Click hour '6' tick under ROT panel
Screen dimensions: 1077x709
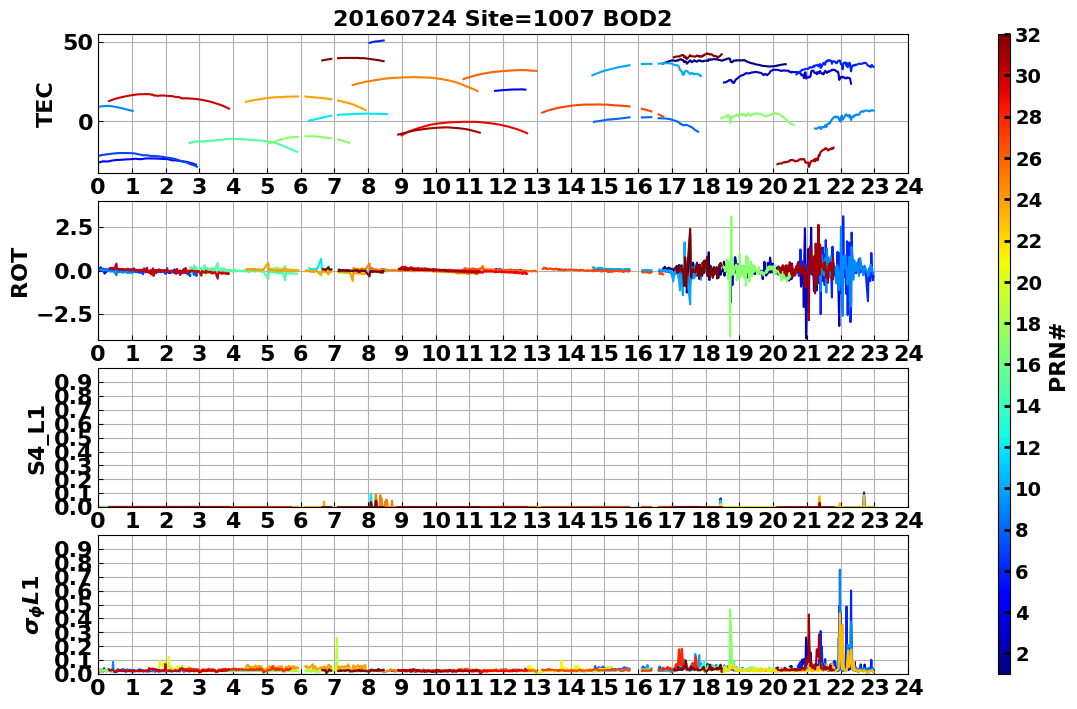pos(301,353)
